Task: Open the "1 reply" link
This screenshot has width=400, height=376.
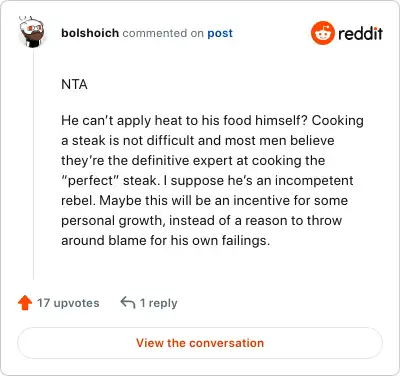Action: pos(158,303)
